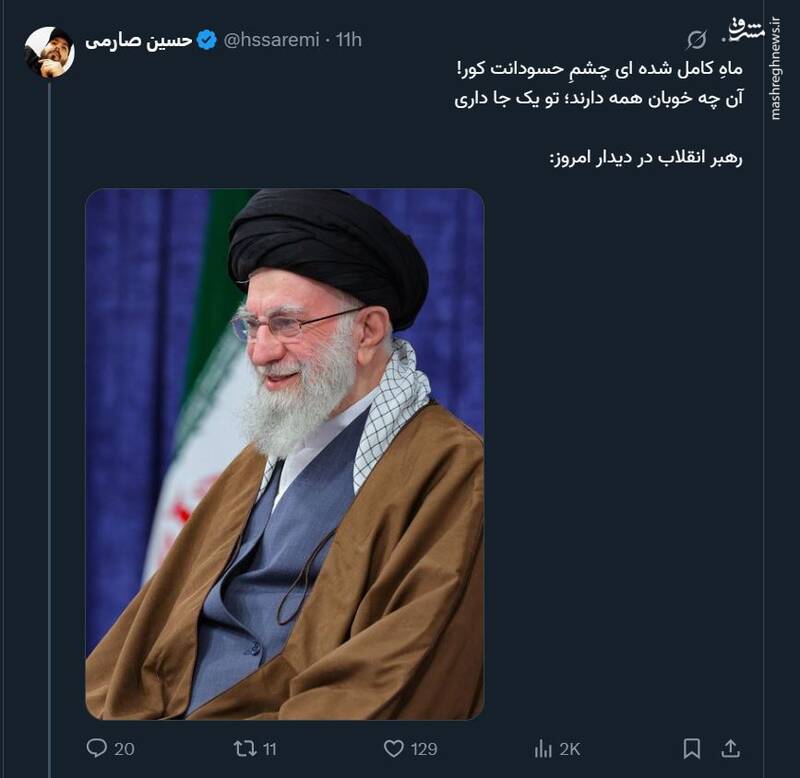Viewport: 800px width, 778px height.
Task: Click the mashreghnews.ir vertical watermark
Action: [x=775, y=69]
